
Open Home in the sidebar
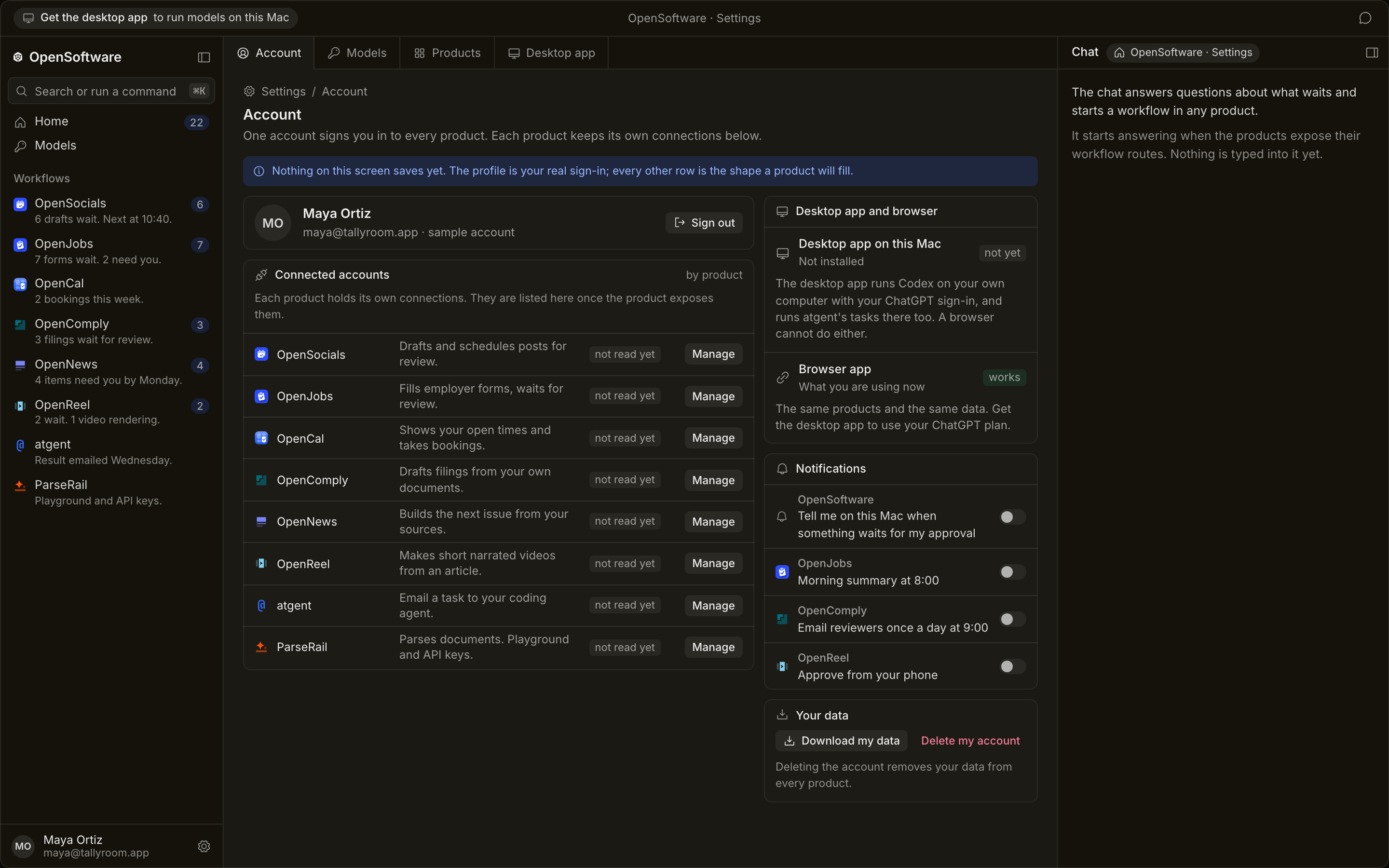(x=111, y=122)
